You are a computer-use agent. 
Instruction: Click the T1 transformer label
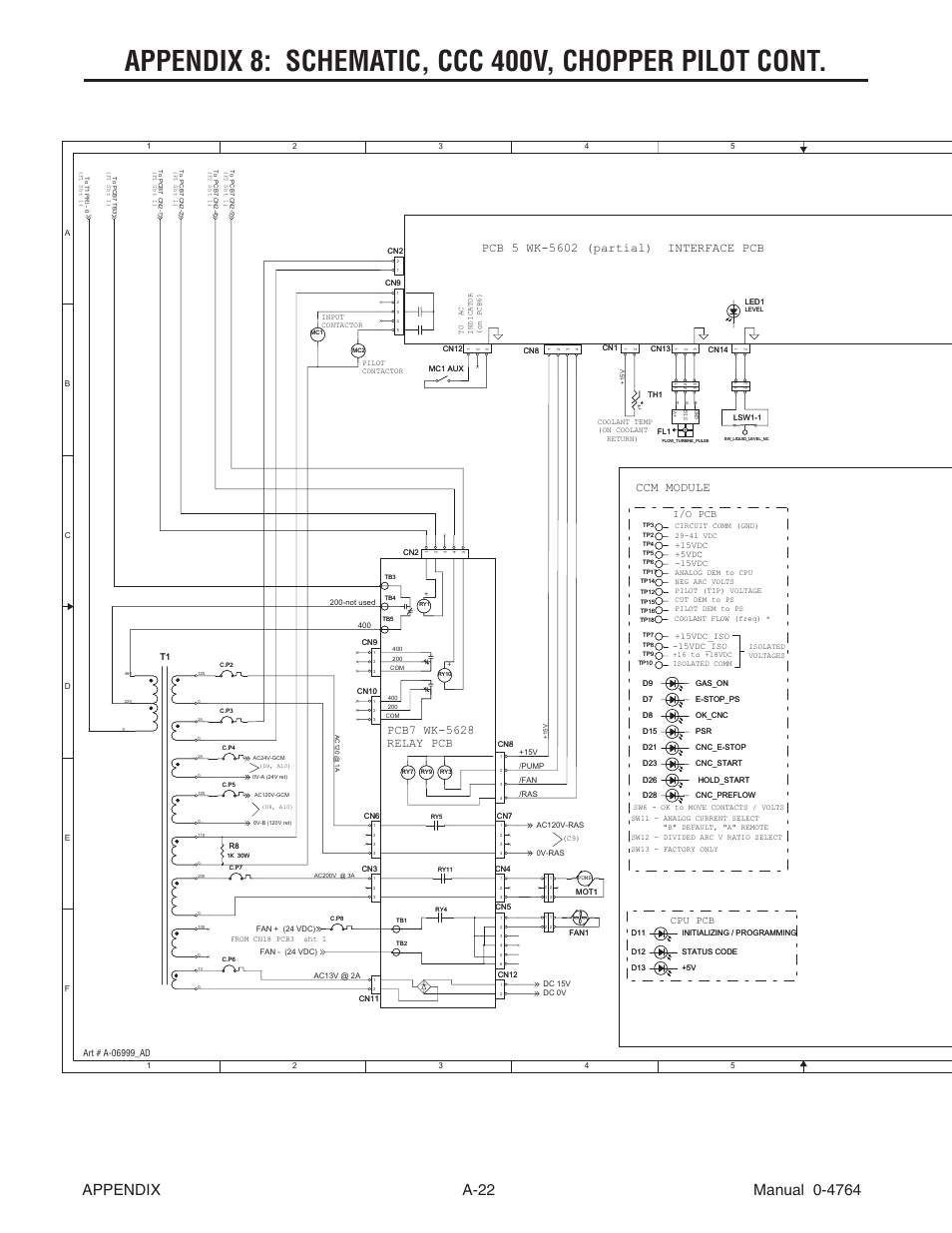(x=167, y=657)
